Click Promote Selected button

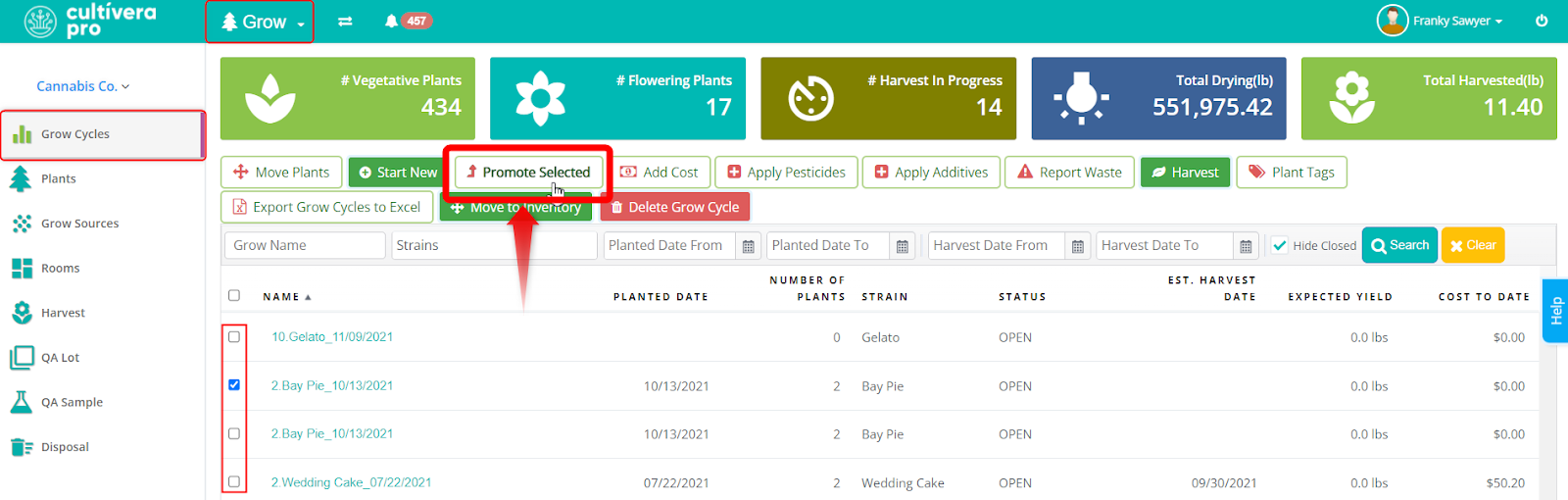click(528, 173)
